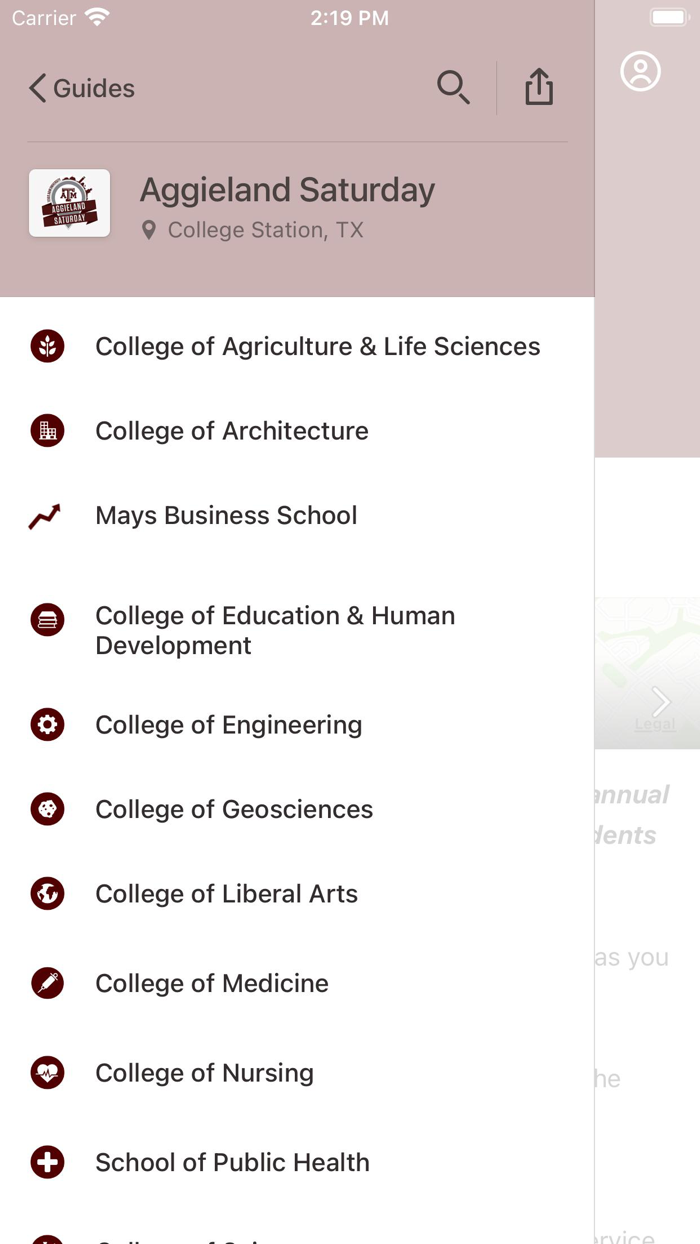Click the share icon at the top

[539, 88]
